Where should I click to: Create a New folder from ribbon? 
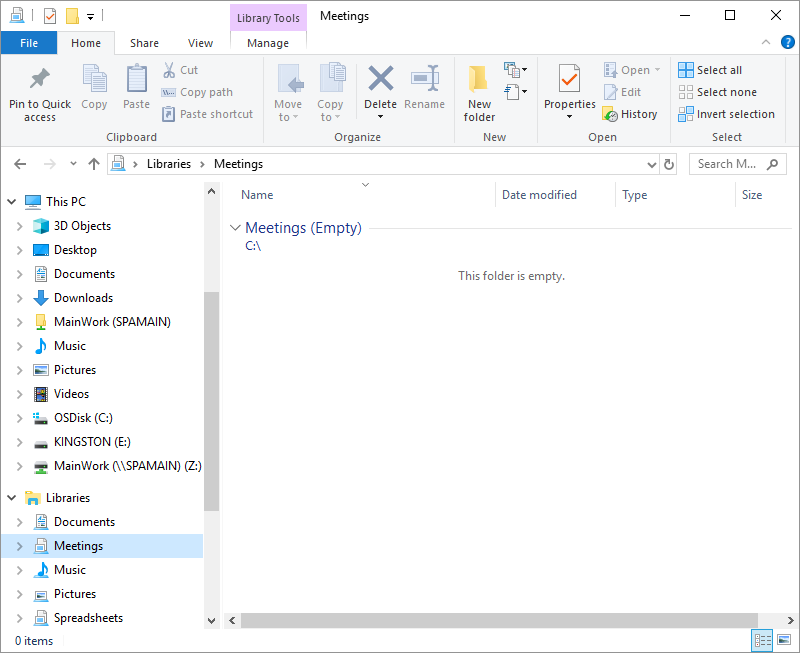(x=479, y=94)
